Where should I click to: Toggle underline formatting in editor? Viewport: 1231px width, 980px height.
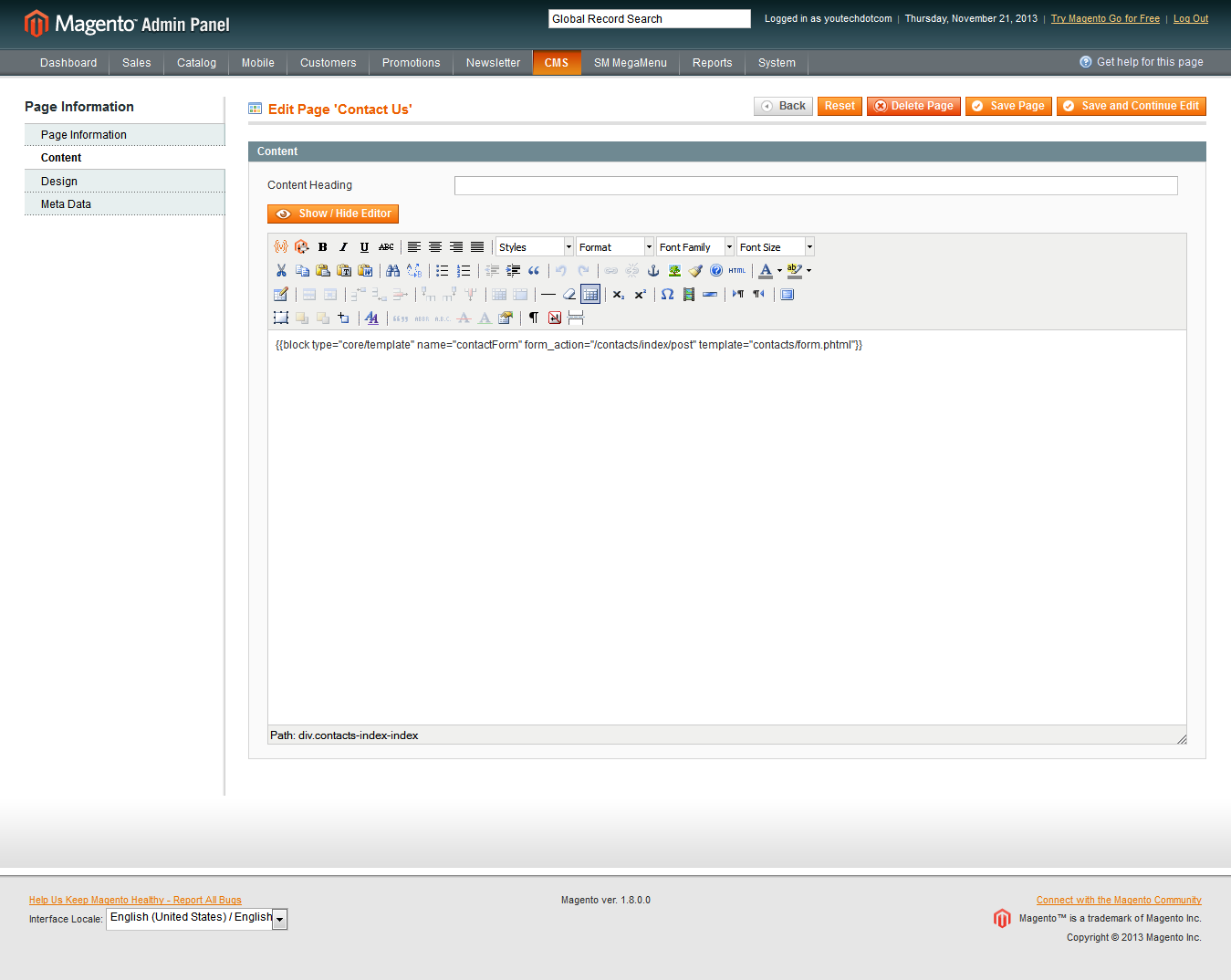(x=365, y=246)
